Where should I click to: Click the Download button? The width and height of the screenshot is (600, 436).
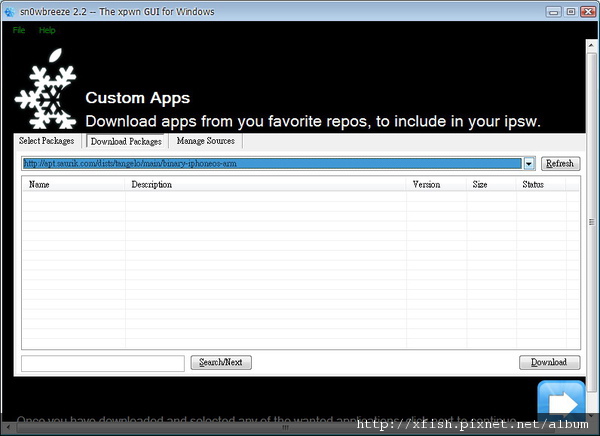pos(549,362)
